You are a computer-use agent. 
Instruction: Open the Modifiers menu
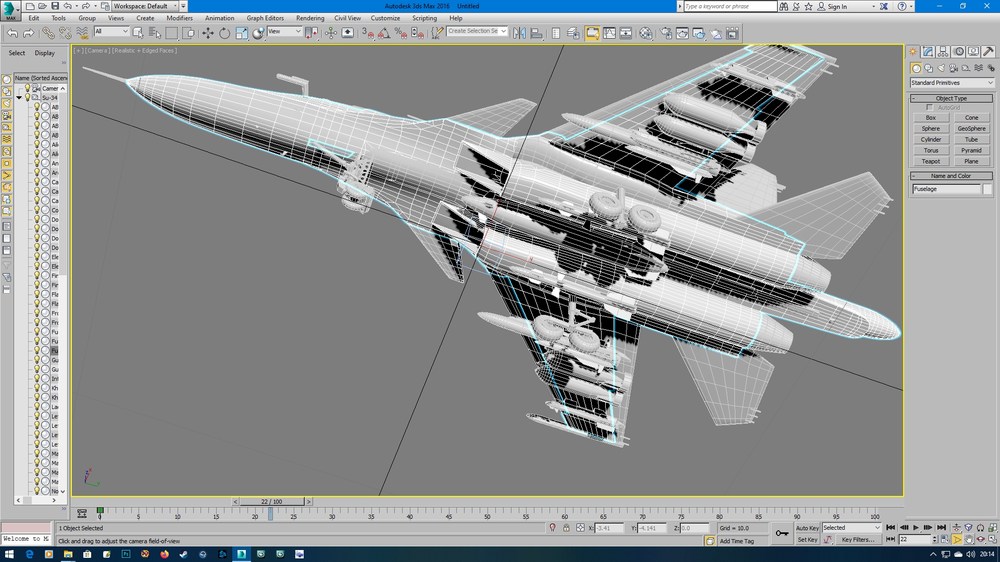click(x=179, y=18)
